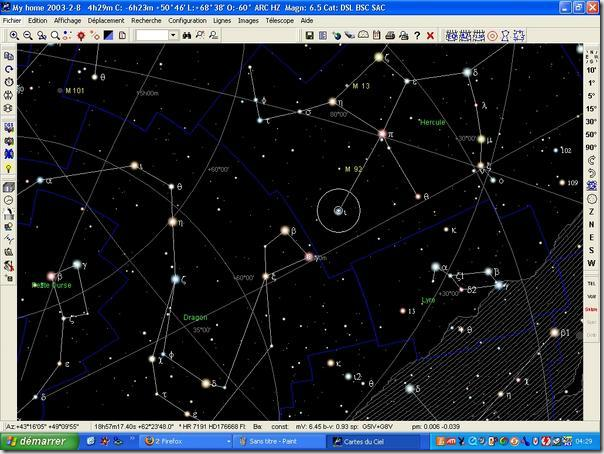Click the Lyre constellation label
The width and height of the screenshot is (604, 454).
tap(428, 300)
